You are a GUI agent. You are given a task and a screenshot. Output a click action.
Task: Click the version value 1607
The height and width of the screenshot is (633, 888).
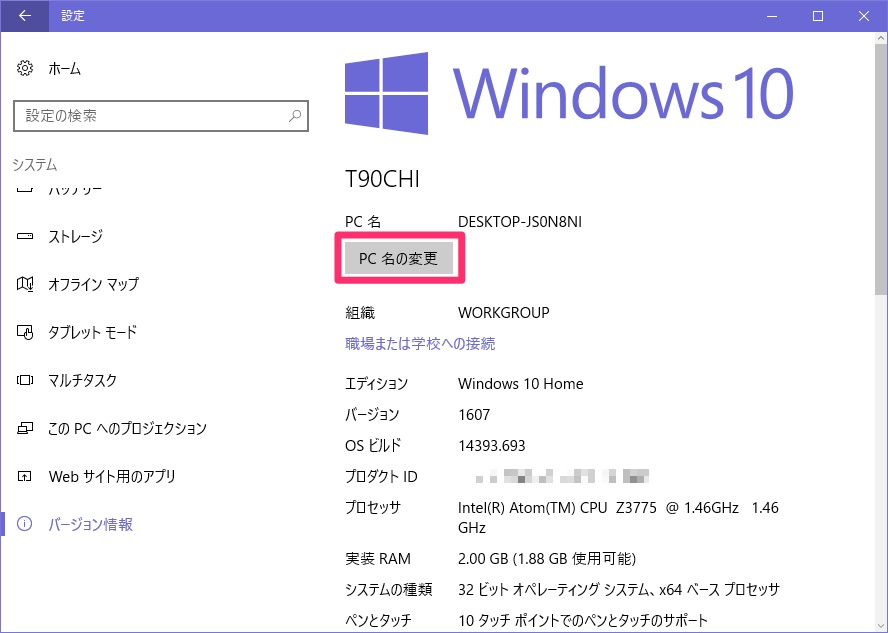pos(474,415)
